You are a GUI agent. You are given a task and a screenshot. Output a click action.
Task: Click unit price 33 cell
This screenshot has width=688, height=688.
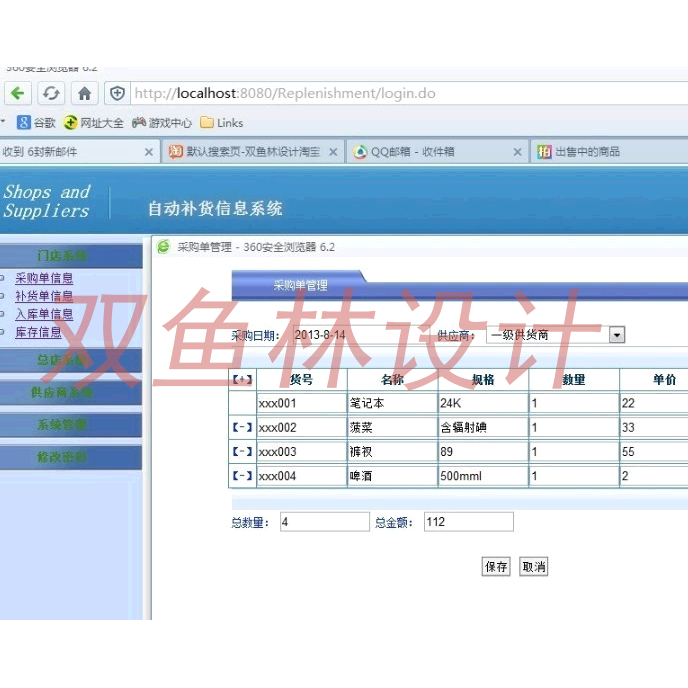[x=654, y=427]
